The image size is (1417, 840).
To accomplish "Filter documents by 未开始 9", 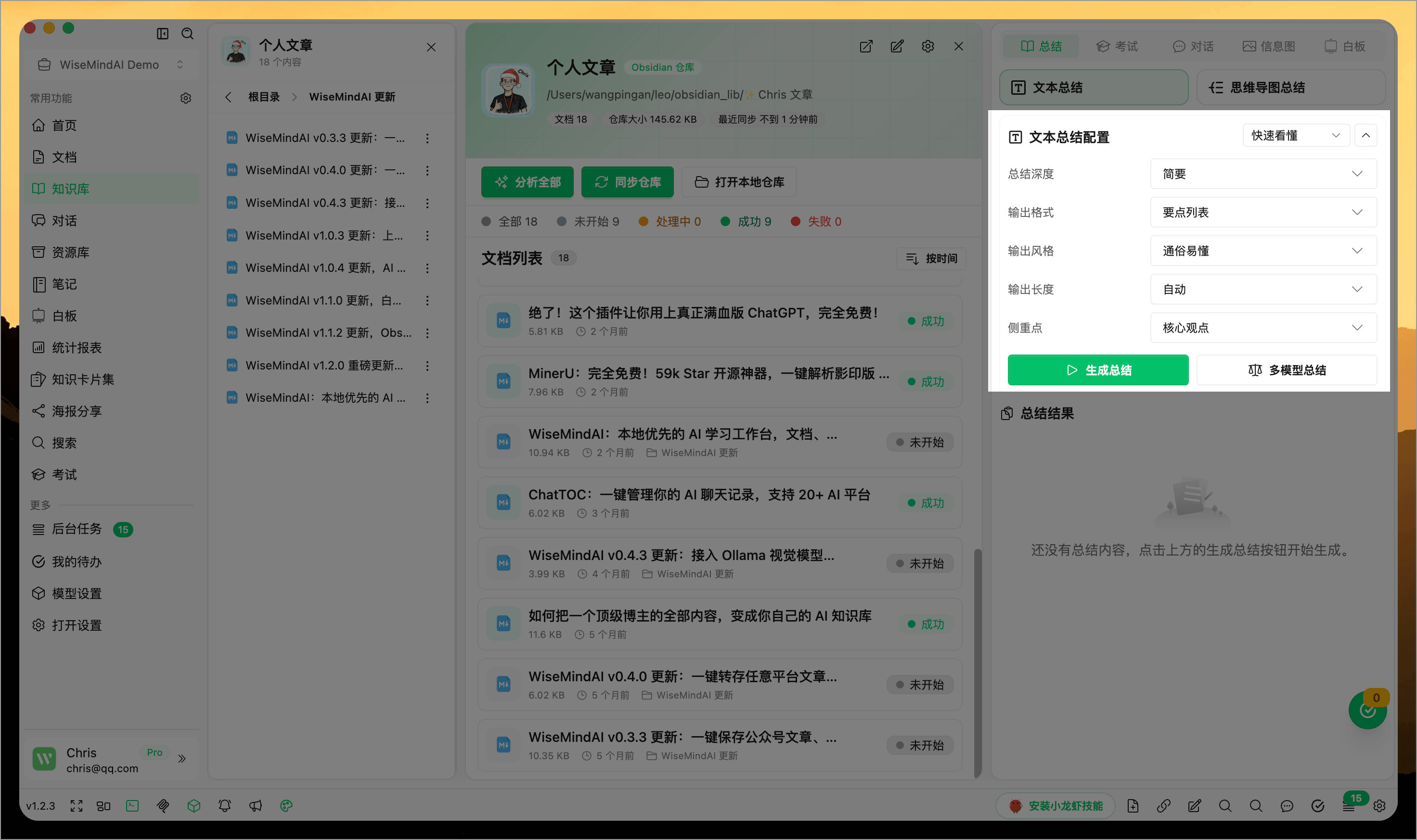I will click(x=588, y=222).
